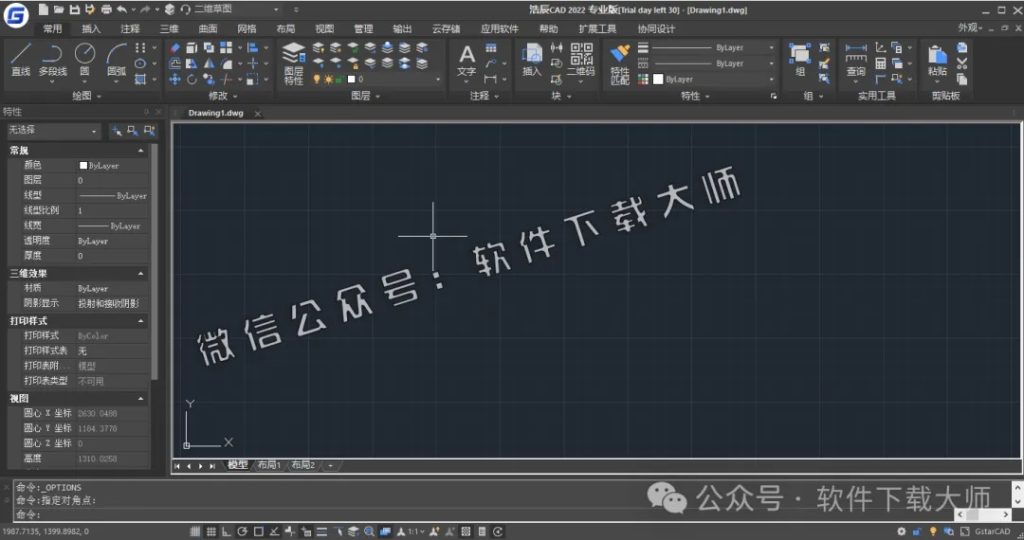Collapse the 打印样式 properties section
The image size is (1024, 540).
140,321
